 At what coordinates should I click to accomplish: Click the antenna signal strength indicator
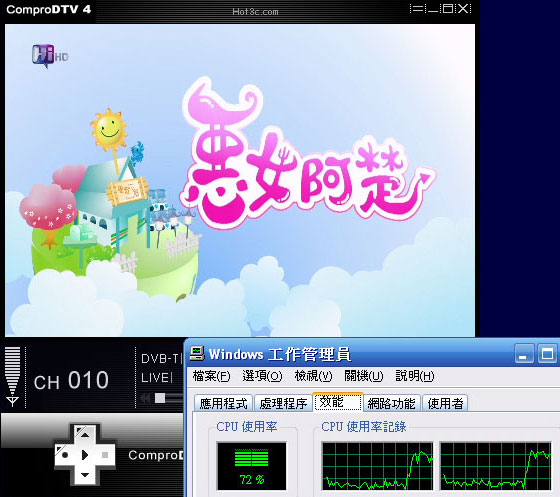(x=12, y=377)
